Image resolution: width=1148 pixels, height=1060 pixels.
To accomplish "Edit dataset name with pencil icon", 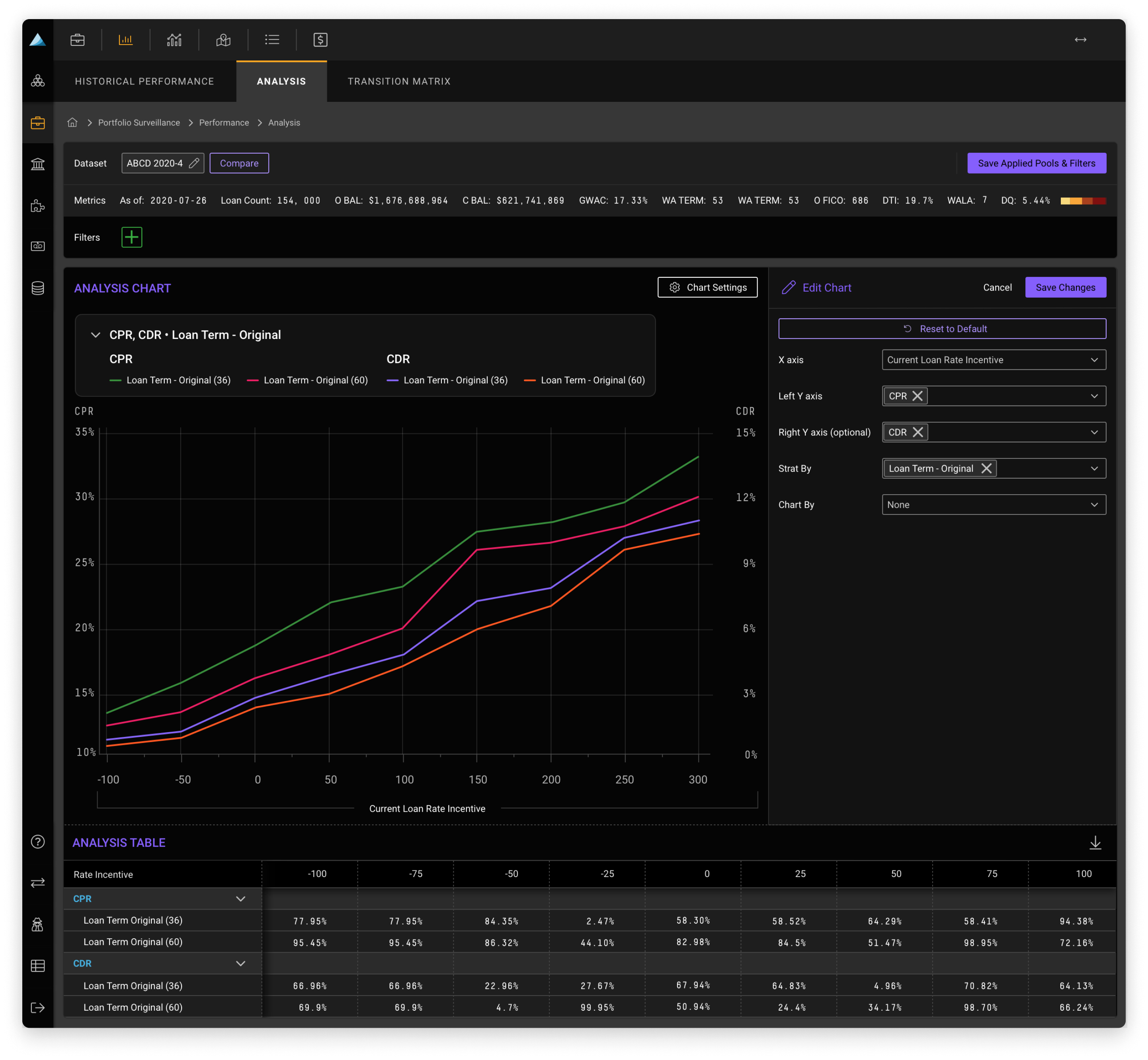I will click(x=195, y=163).
